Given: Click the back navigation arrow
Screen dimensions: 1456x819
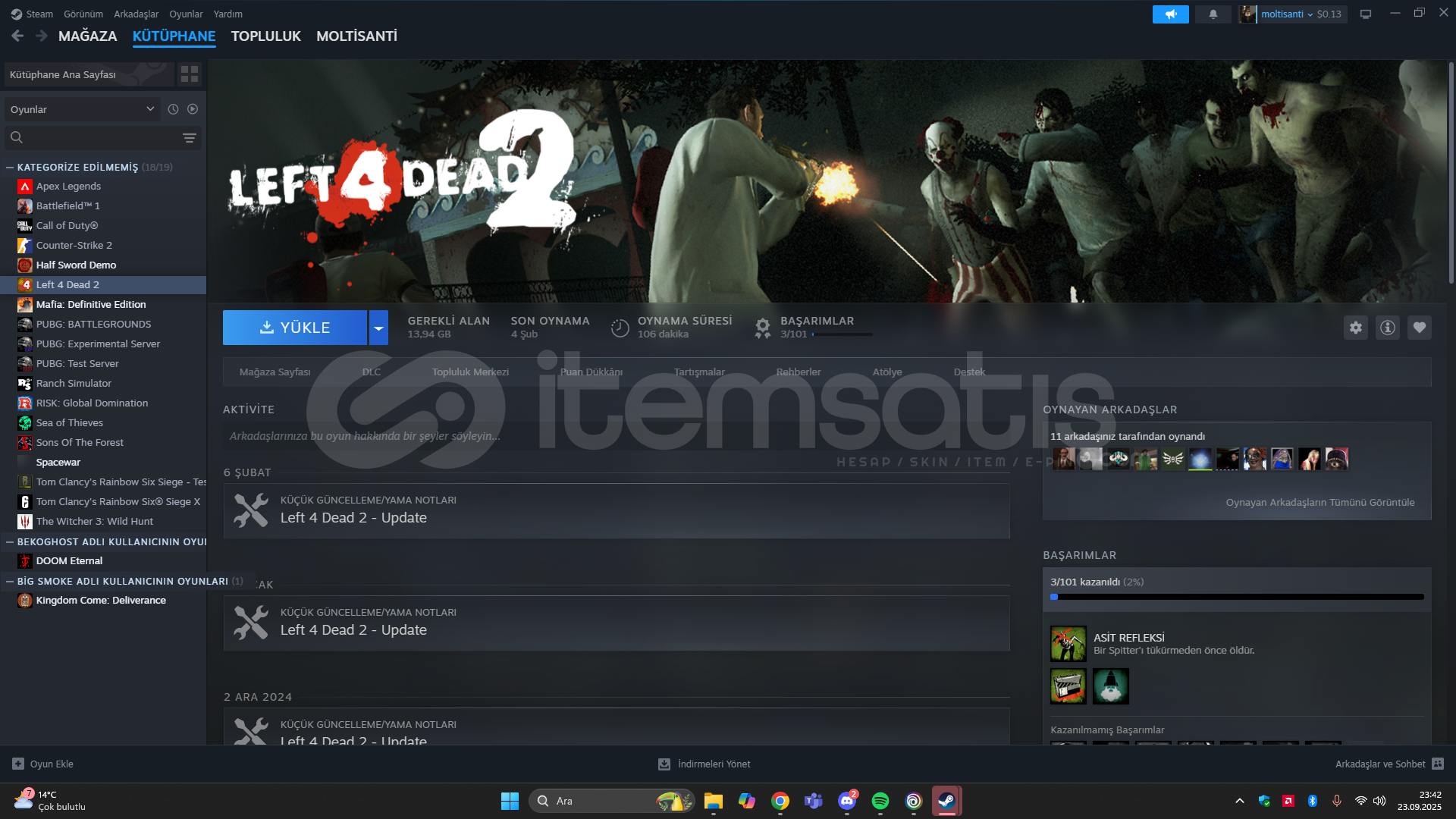Looking at the screenshot, I should (x=17, y=36).
